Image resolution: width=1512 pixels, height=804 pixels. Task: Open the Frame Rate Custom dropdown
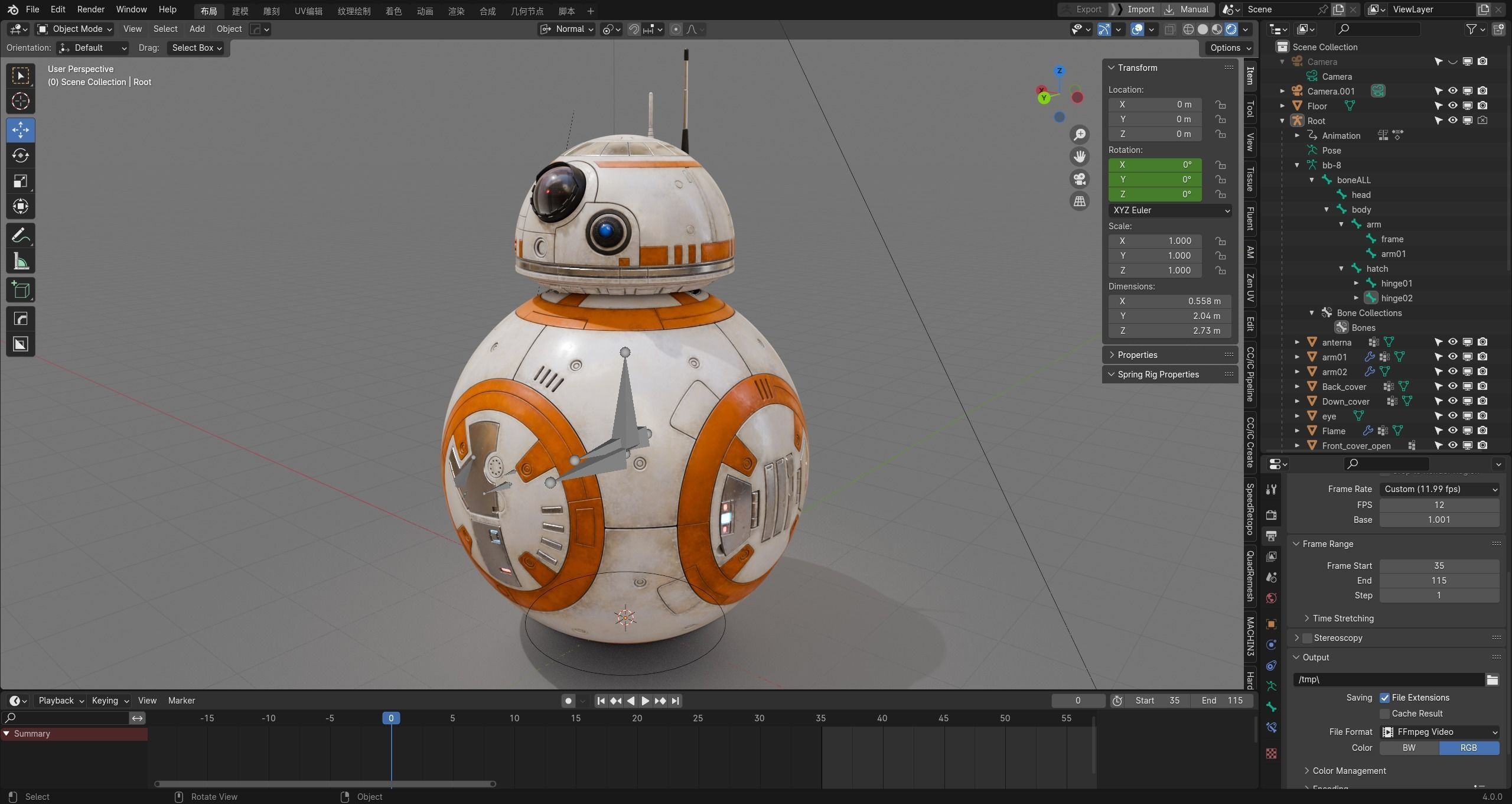point(1439,489)
